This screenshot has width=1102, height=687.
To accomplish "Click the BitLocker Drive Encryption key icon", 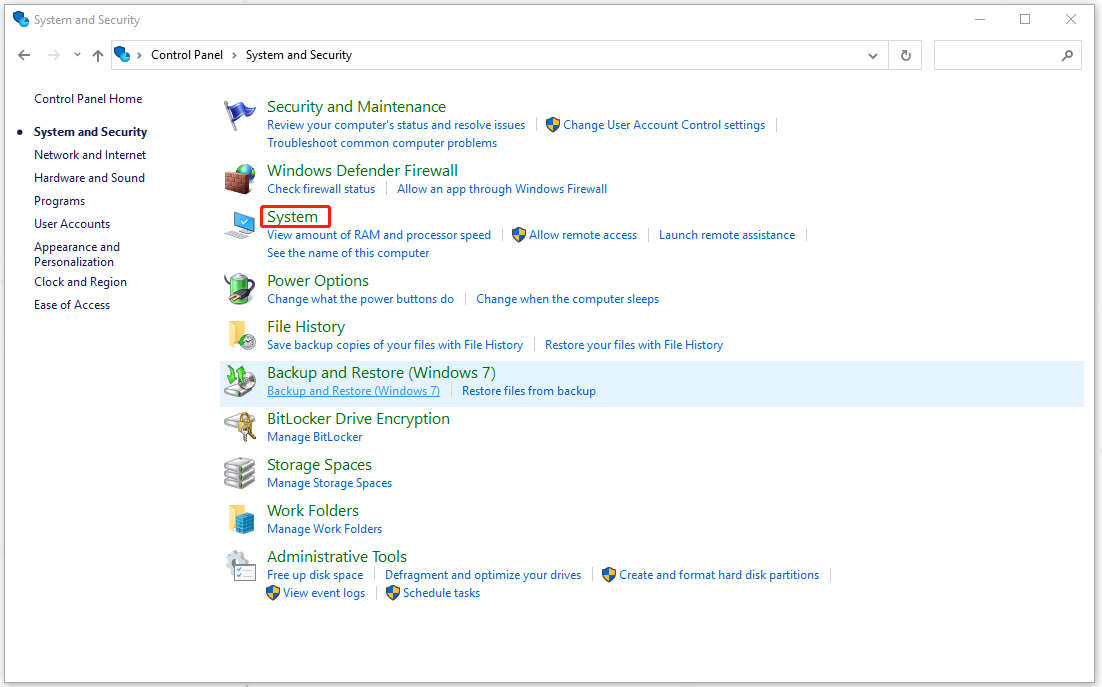I will [x=240, y=427].
